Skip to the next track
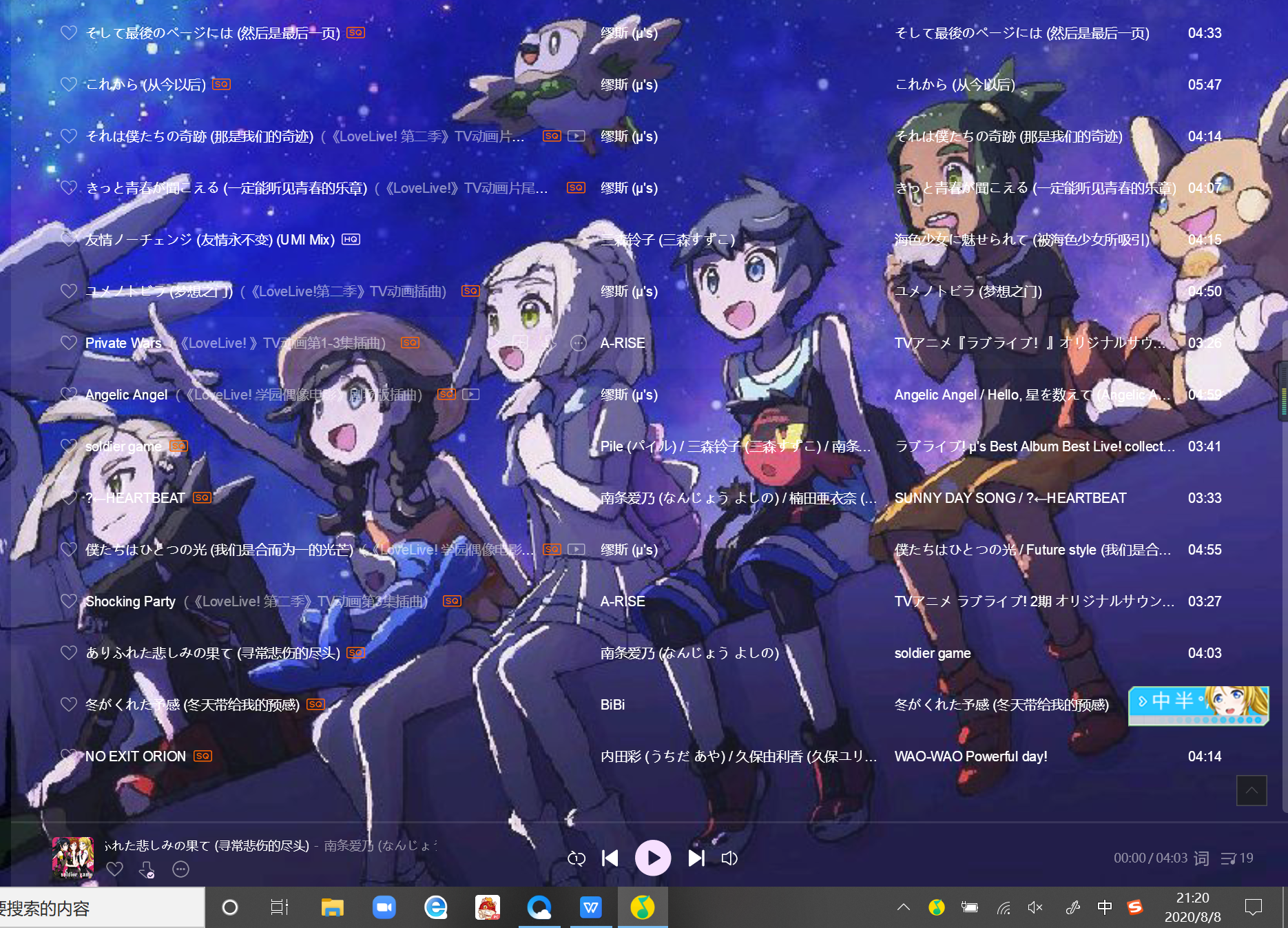Image resolution: width=1288 pixels, height=928 pixels. (x=696, y=858)
